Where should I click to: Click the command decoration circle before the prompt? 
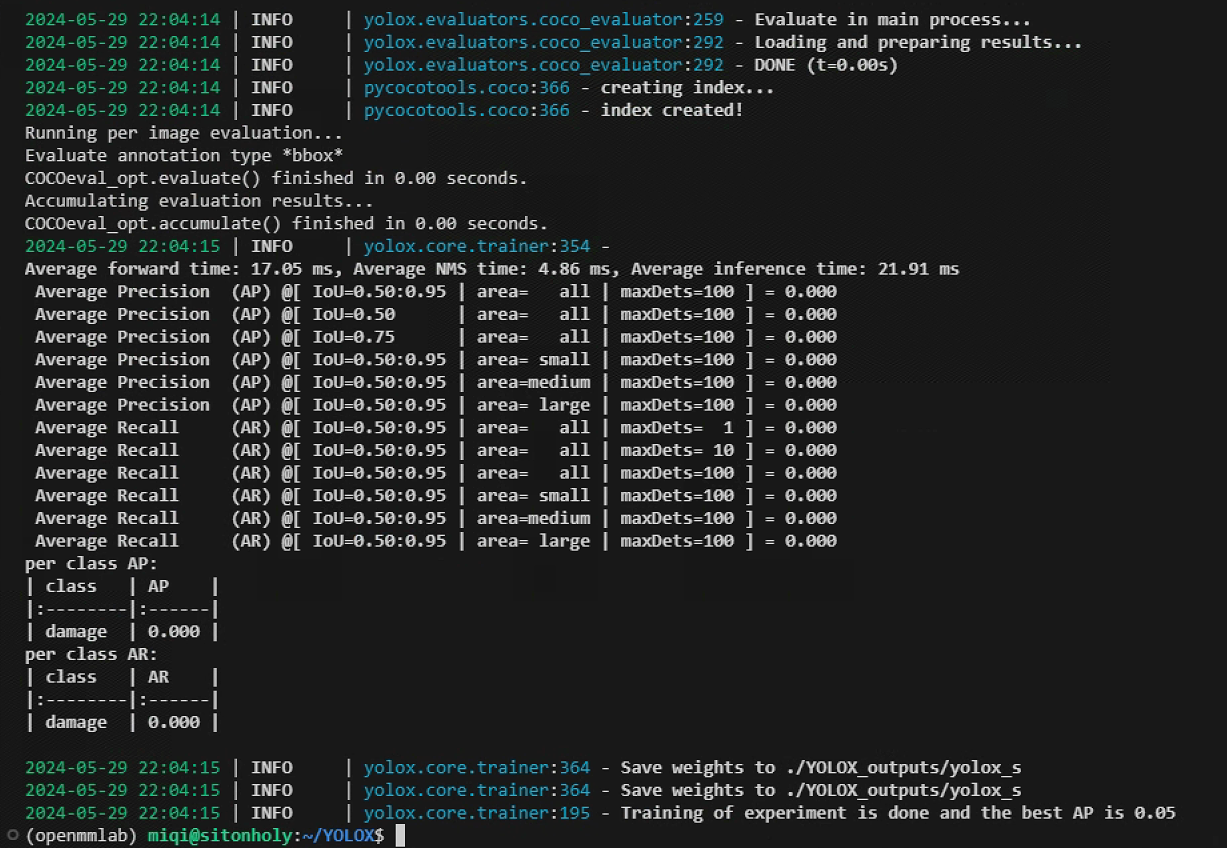(11, 834)
